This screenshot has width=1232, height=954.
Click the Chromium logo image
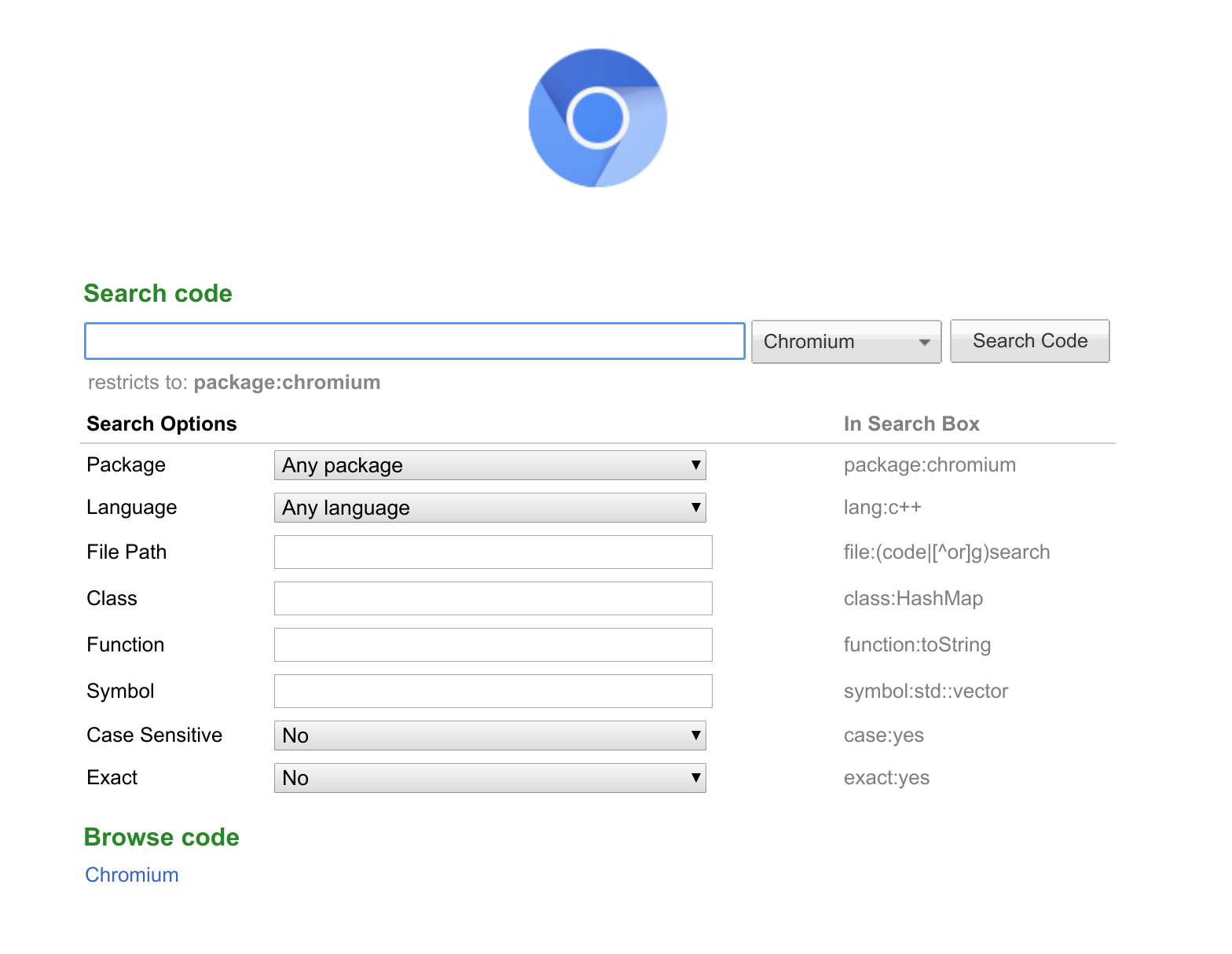point(598,118)
